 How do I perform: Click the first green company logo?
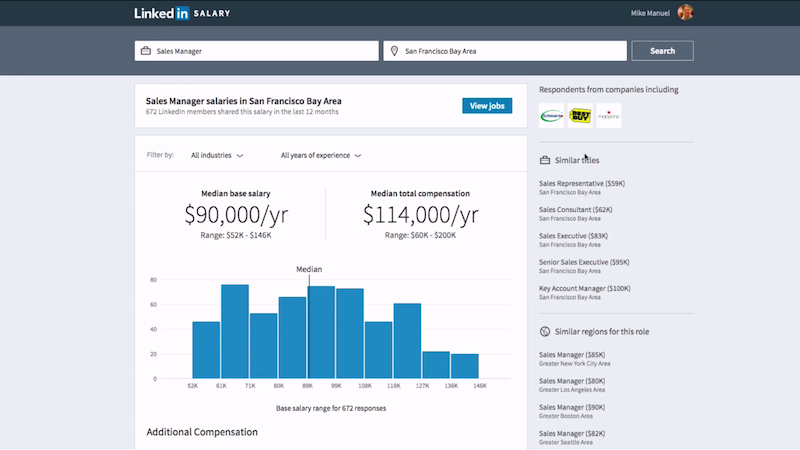[x=552, y=116]
